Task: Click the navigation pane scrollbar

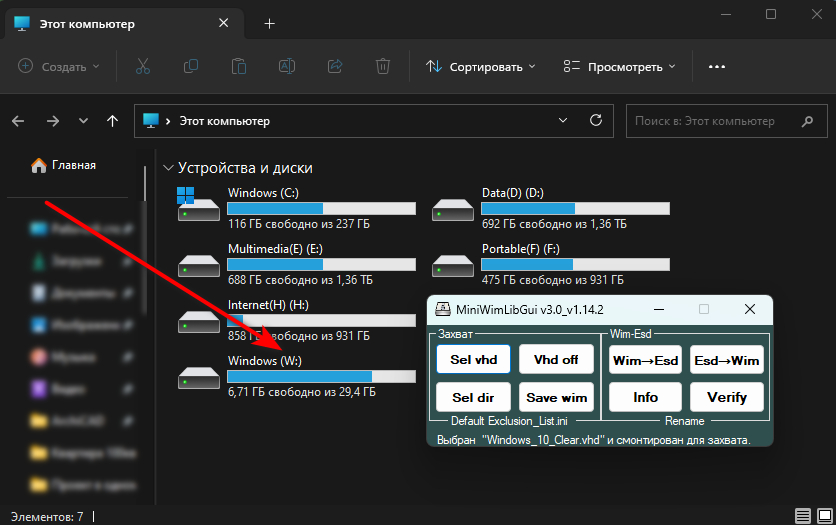Action: pyautogui.click(x=144, y=239)
